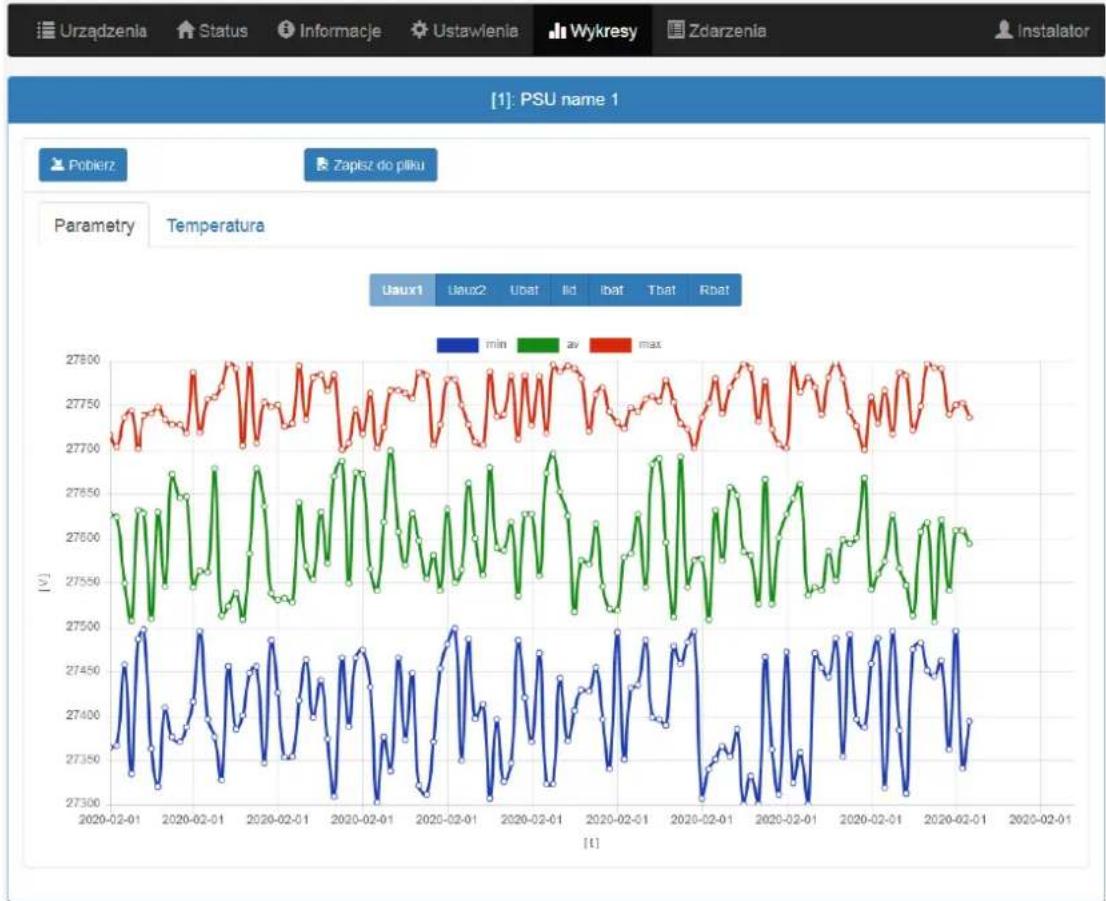This screenshot has width=1106, height=901.
Task: Click the download icon on the Pobierz button
Action: [x=58, y=164]
